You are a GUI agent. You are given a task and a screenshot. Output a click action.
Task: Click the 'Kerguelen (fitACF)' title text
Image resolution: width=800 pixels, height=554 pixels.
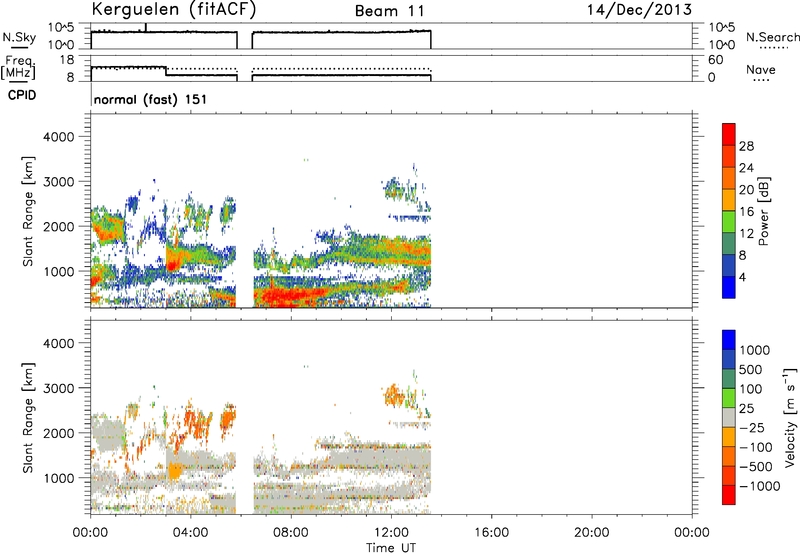click(174, 10)
